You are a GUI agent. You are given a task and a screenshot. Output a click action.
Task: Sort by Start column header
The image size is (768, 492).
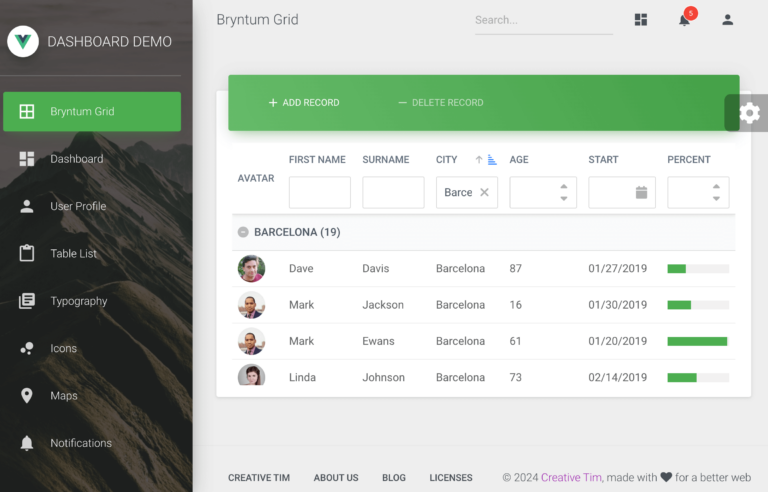pyautogui.click(x=603, y=160)
